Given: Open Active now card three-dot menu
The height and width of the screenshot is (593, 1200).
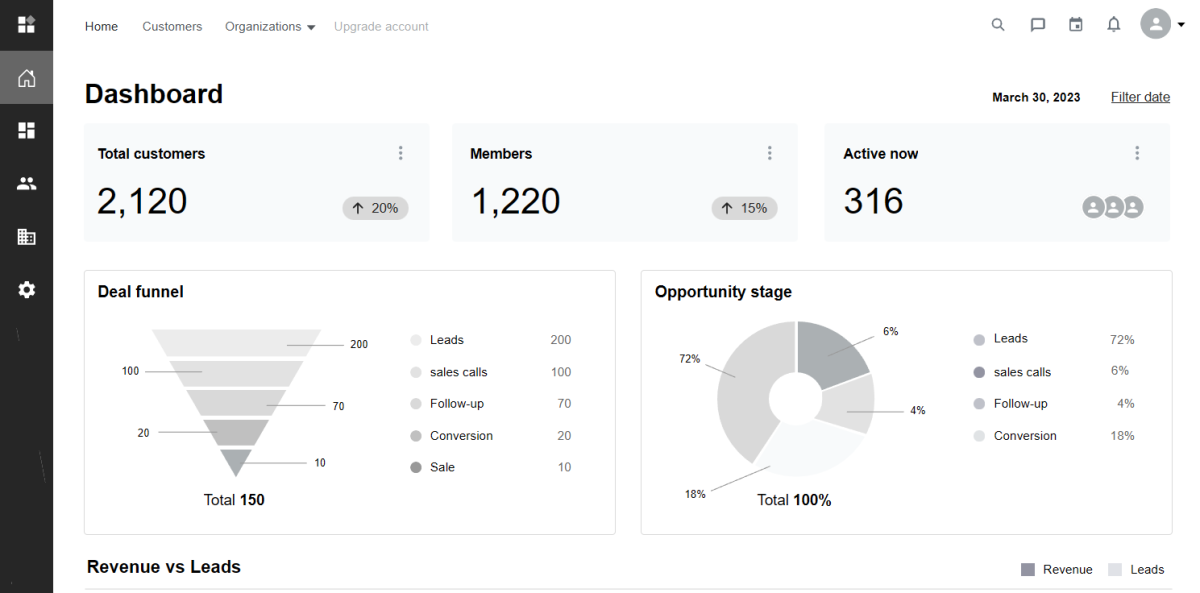Looking at the screenshot, I should pos(1137,153).
